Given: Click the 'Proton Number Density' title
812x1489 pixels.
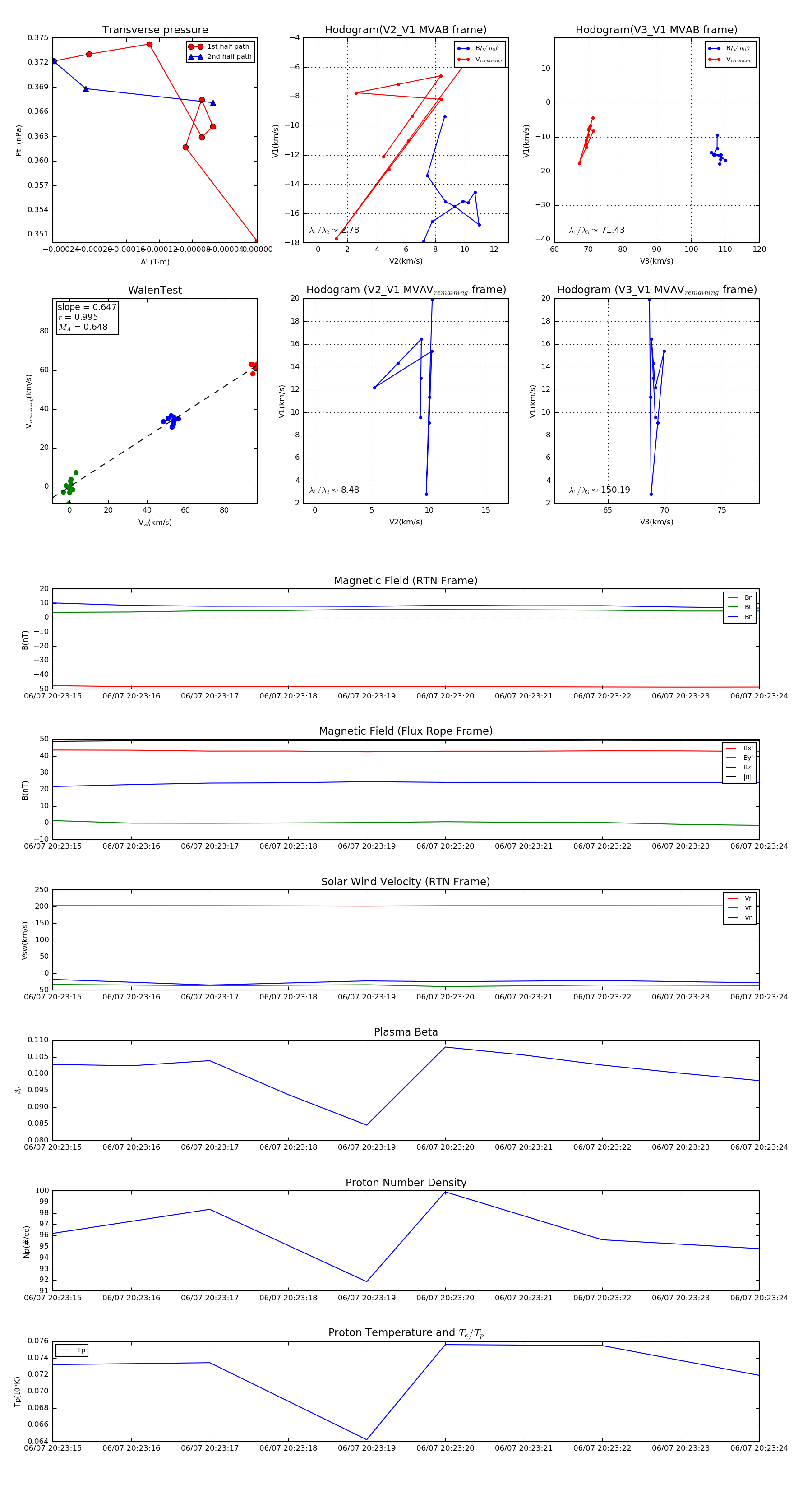Looking at the screenshot, I should (406, 1183).
